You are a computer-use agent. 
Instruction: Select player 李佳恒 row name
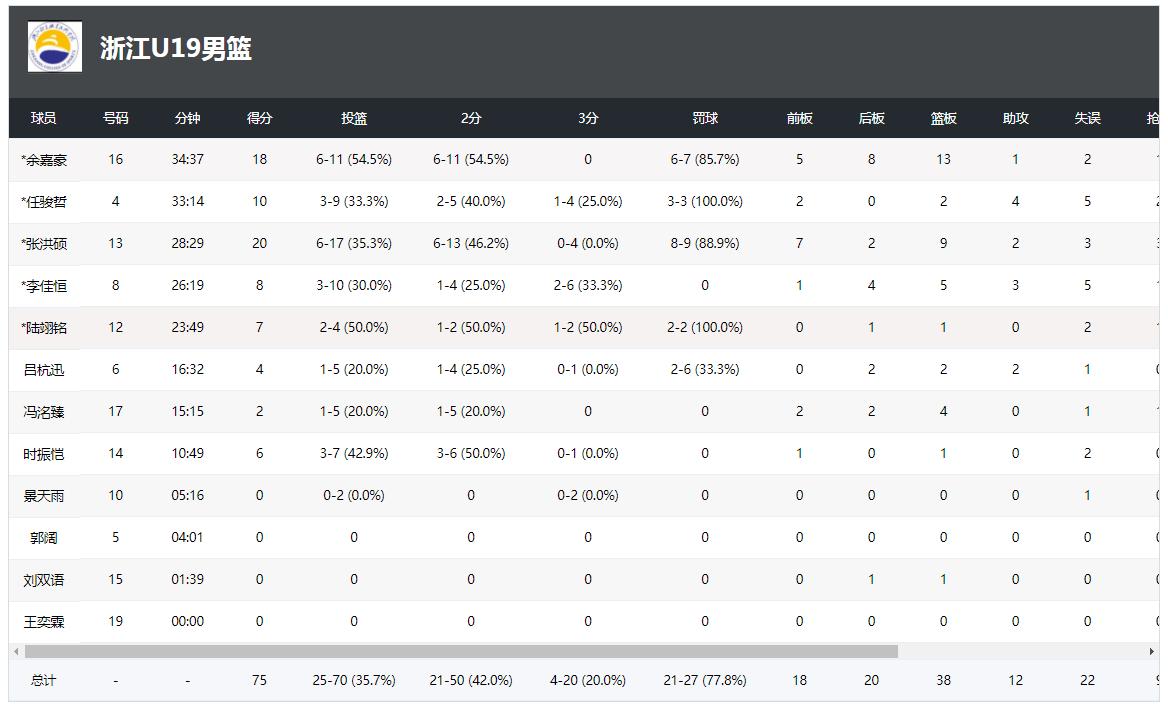click(x=45, y=286)
